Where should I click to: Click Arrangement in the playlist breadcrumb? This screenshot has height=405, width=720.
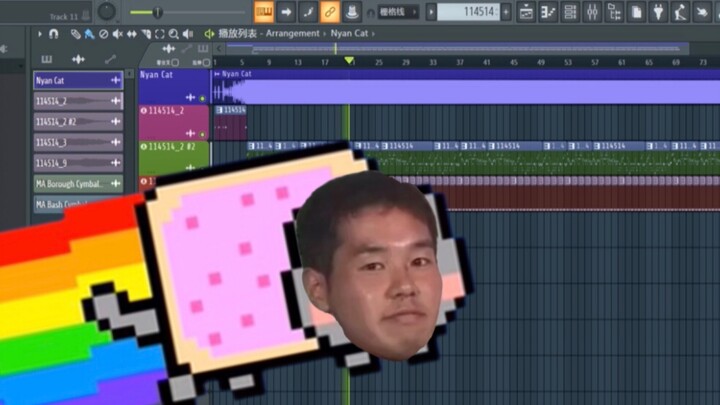click(x=292, y=34)
